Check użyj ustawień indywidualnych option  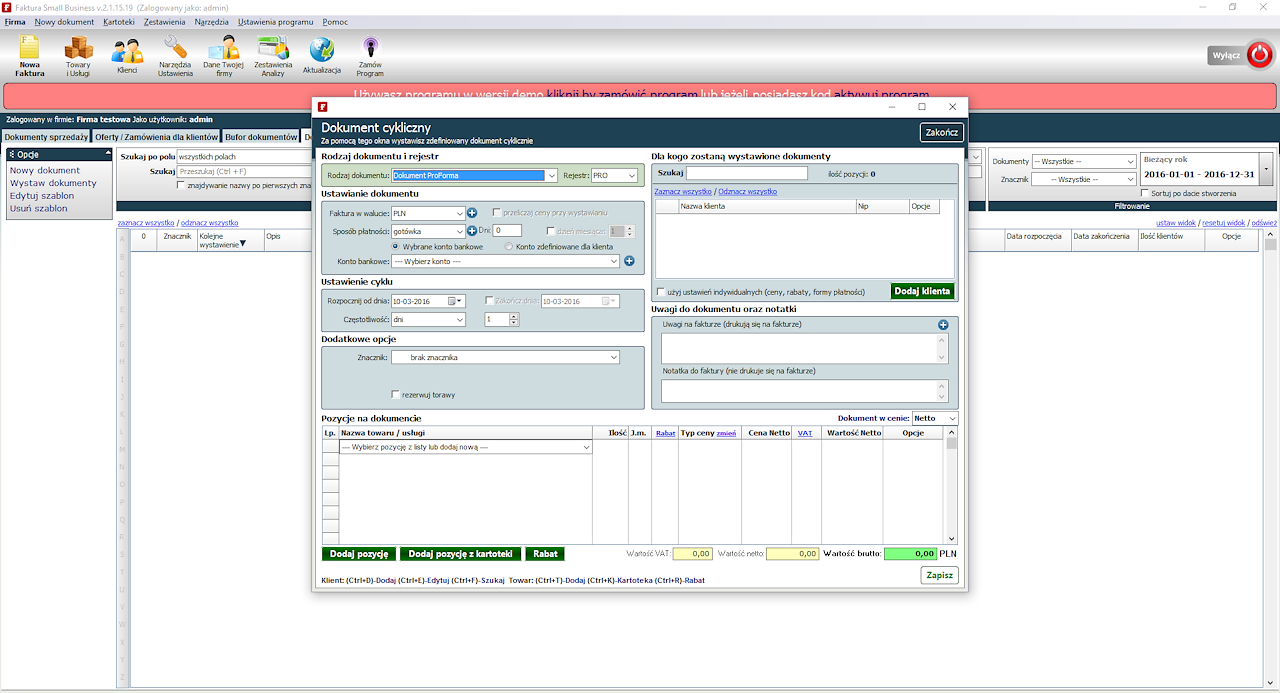pos(661,292)
